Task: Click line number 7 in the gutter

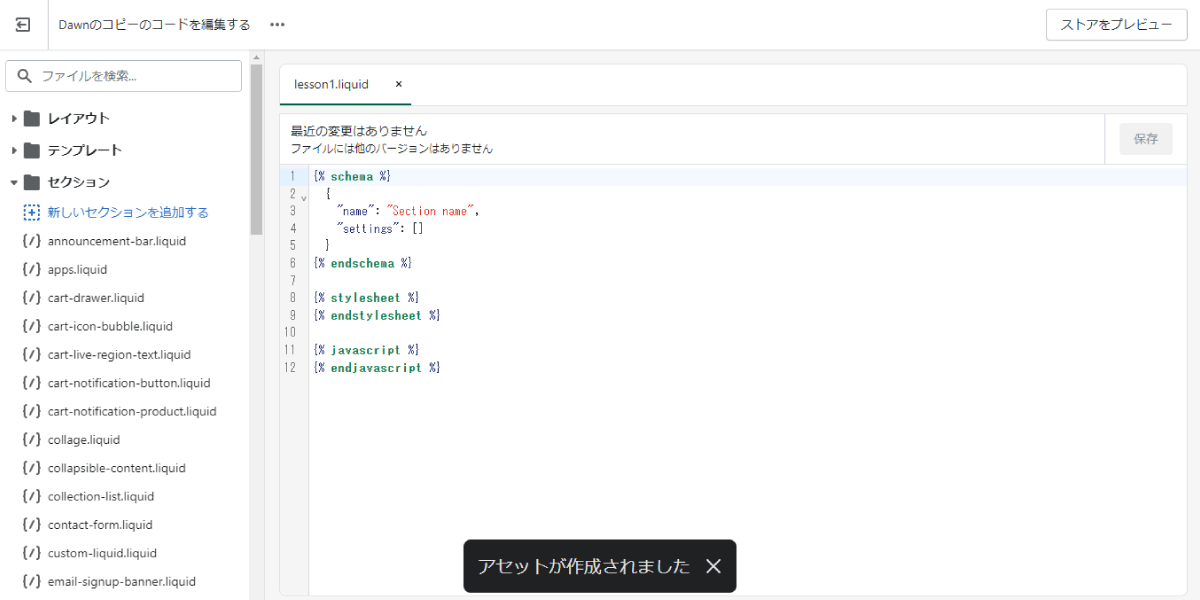Action: pos(292,280)
